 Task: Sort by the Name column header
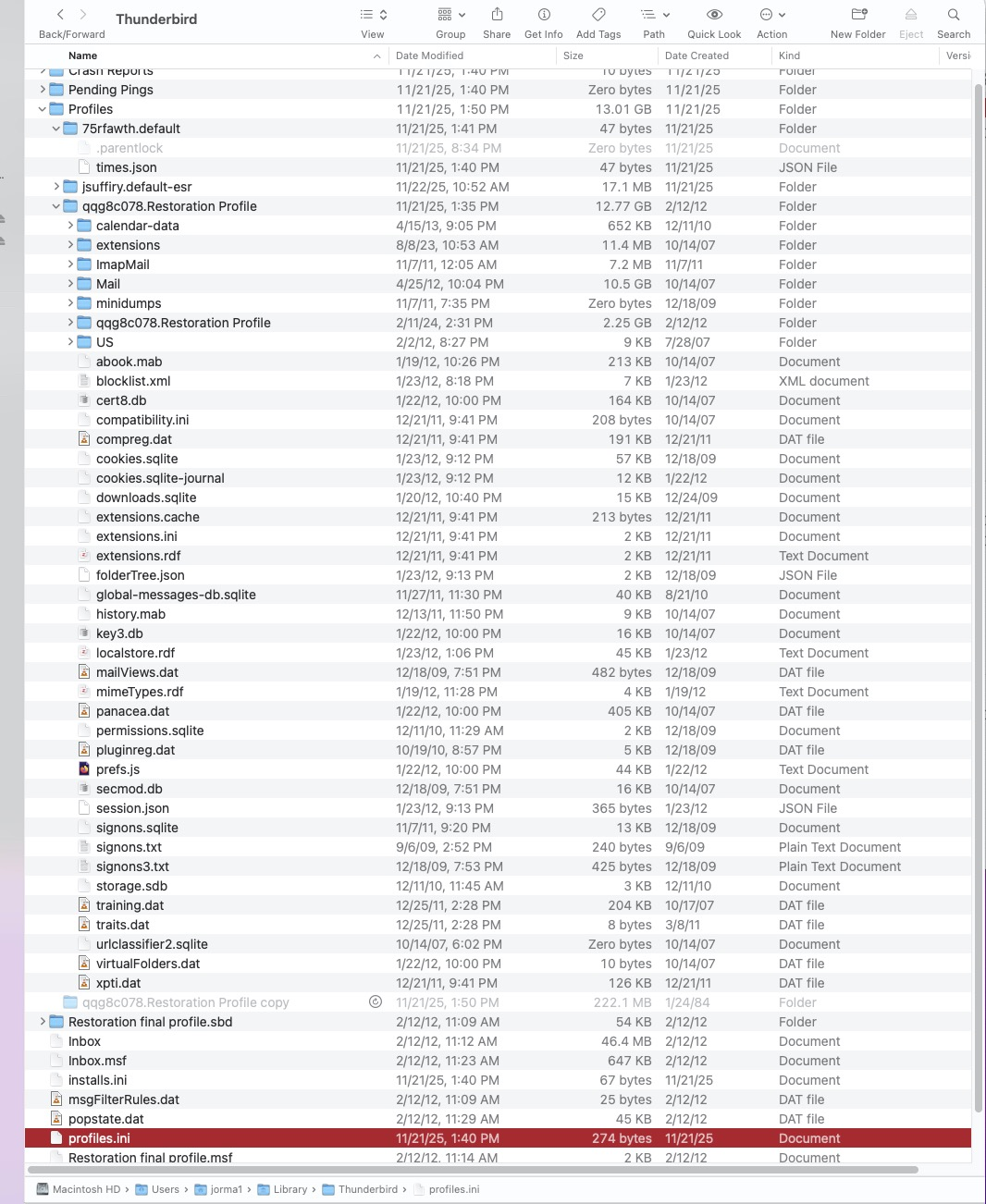coord(82,55)
